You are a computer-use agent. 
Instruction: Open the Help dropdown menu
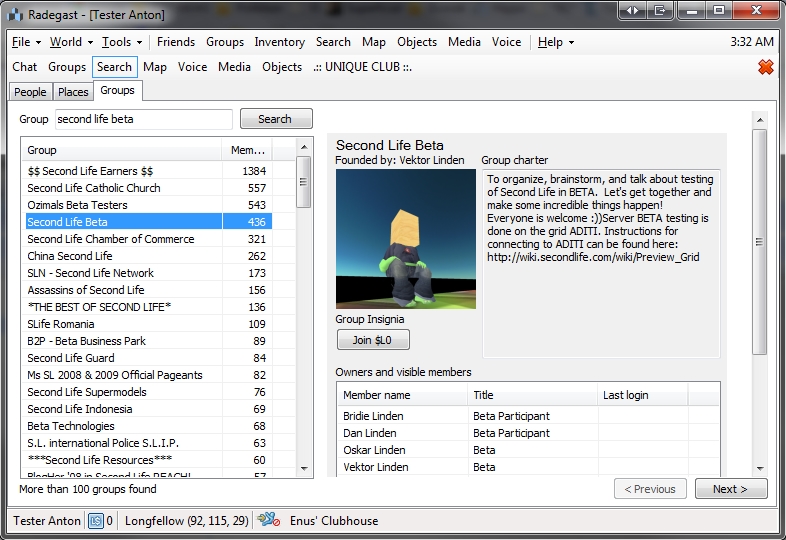(555, 42)
